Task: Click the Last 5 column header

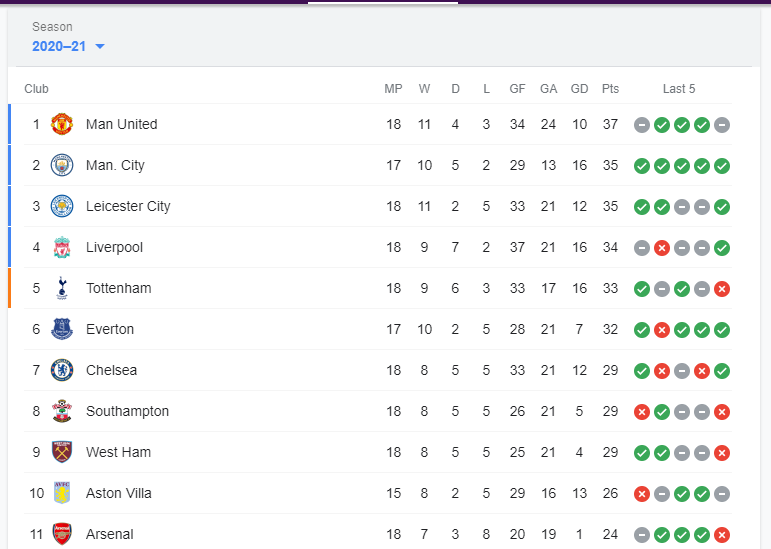Action: tap(679, 89)
